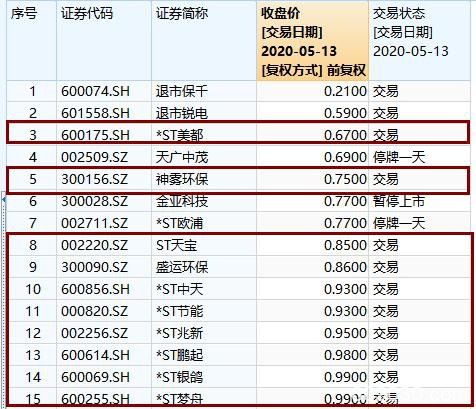Select stock name *ST鹏起
Screen dimensions: 476x409
[x=179, y=355]
